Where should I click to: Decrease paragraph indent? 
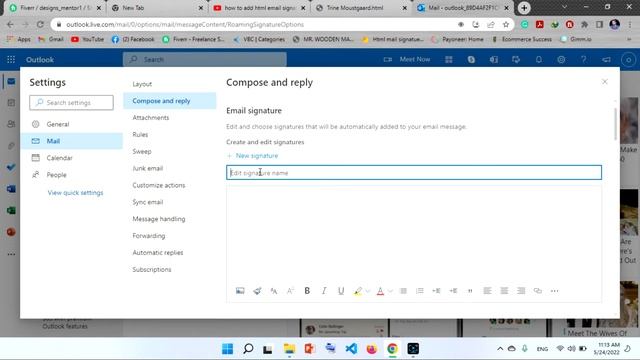point(436,291)
